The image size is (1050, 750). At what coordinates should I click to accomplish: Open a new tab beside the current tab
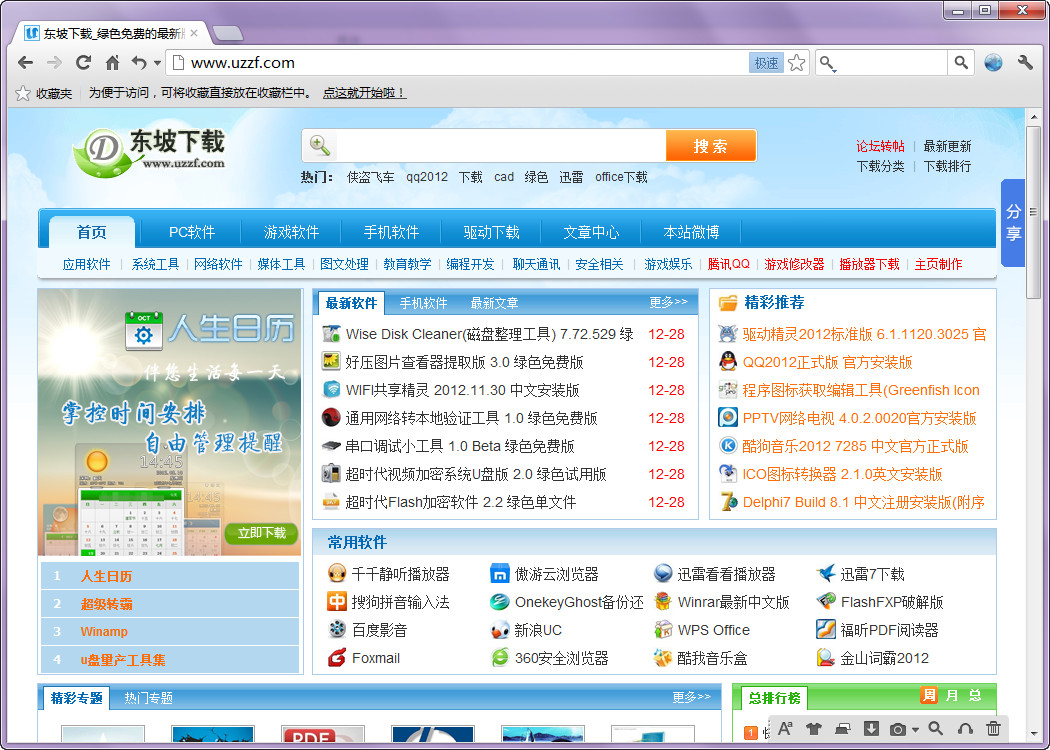click(228, 33)
